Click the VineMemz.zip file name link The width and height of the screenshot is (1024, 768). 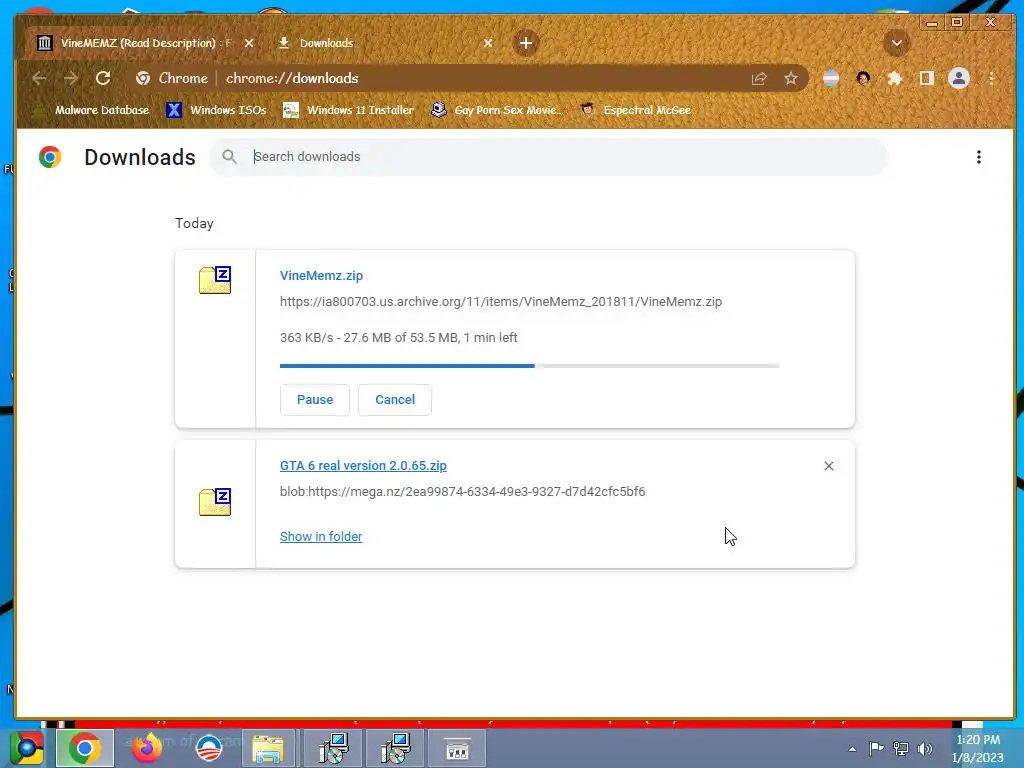pyautogui.click(x=321, y=276)
